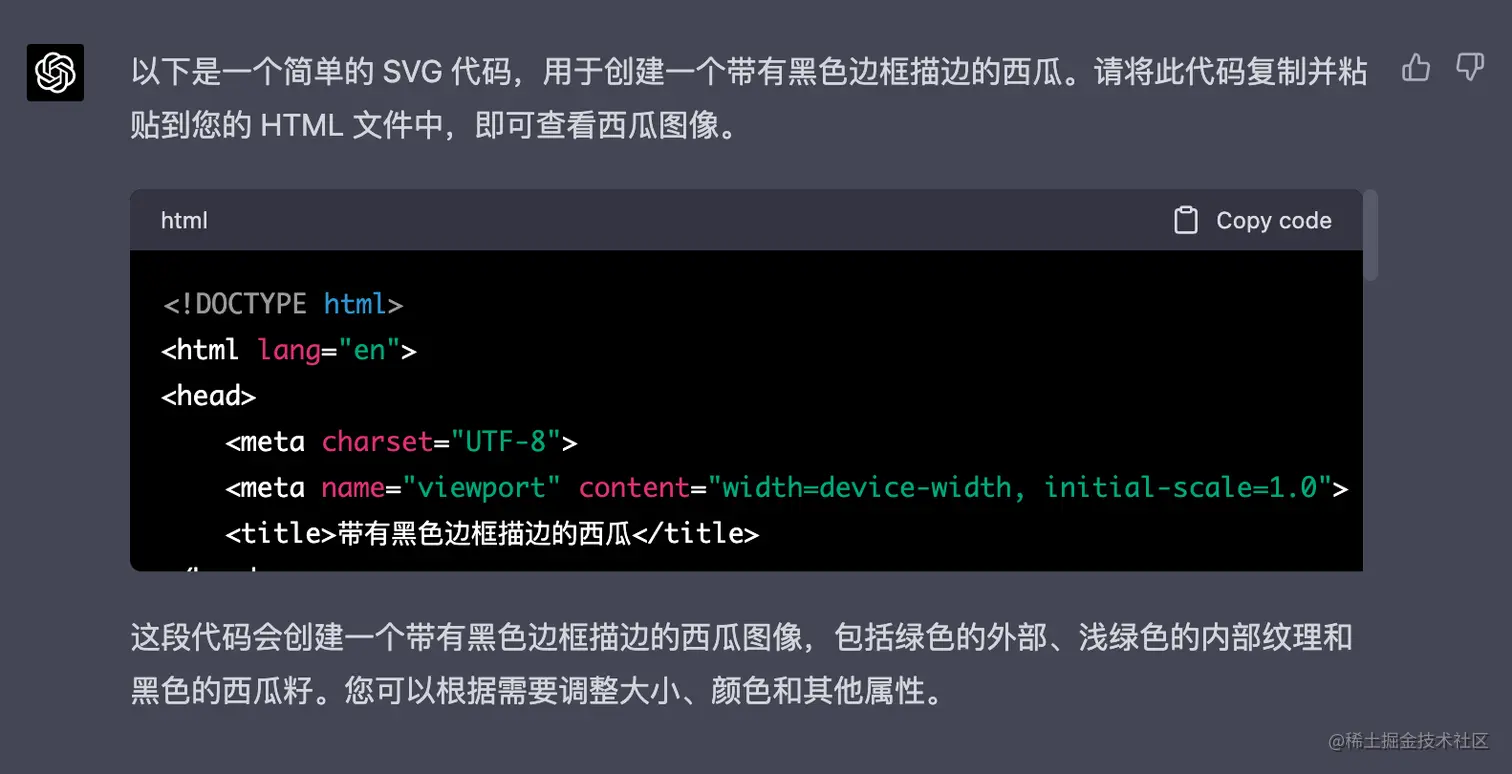Click the 稀土掘金技术社区 watermark

(x=1408, y=741)
